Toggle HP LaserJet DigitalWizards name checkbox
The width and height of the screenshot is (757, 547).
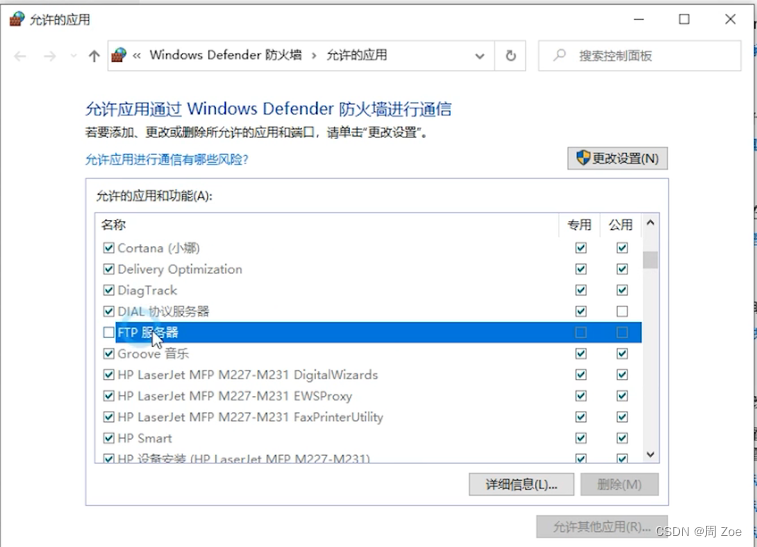tap(109, 375)
